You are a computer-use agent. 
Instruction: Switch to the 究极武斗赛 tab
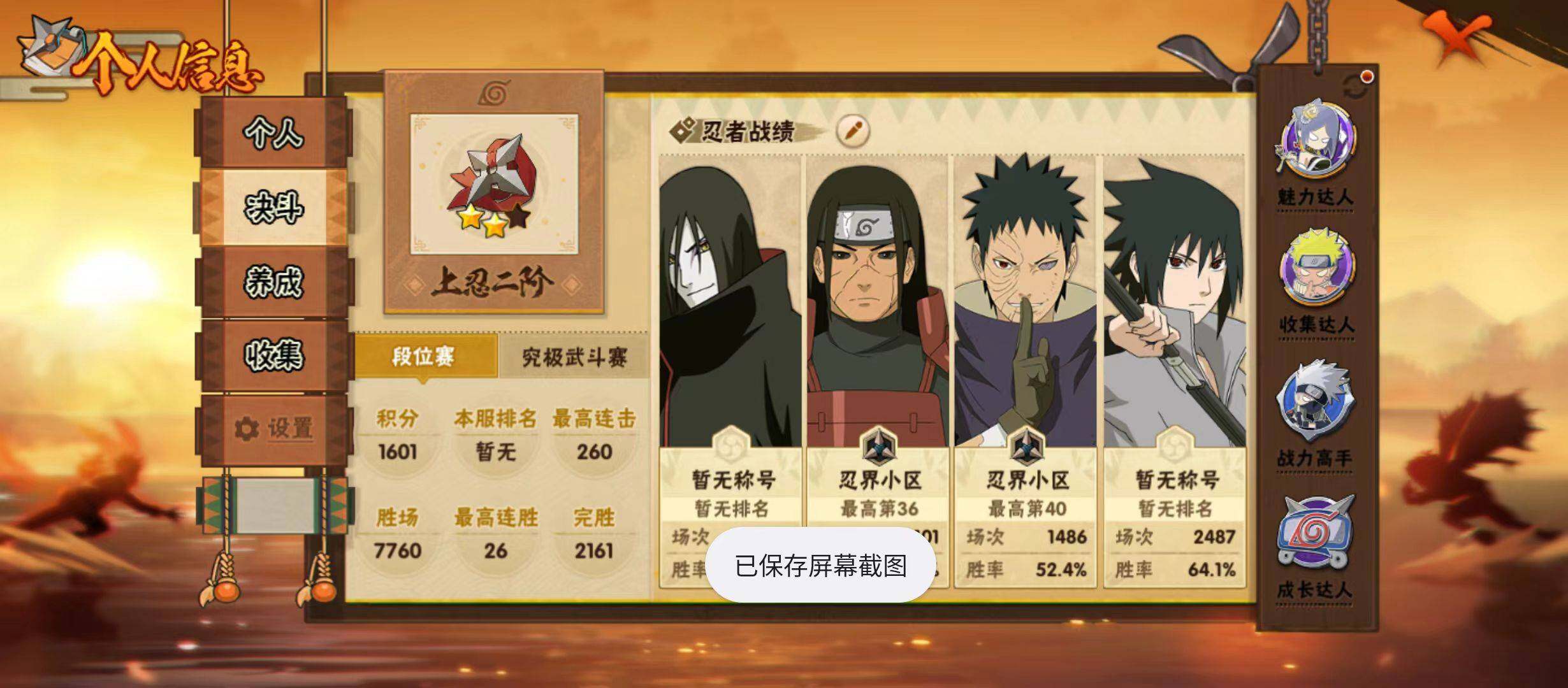pos(574,357)
